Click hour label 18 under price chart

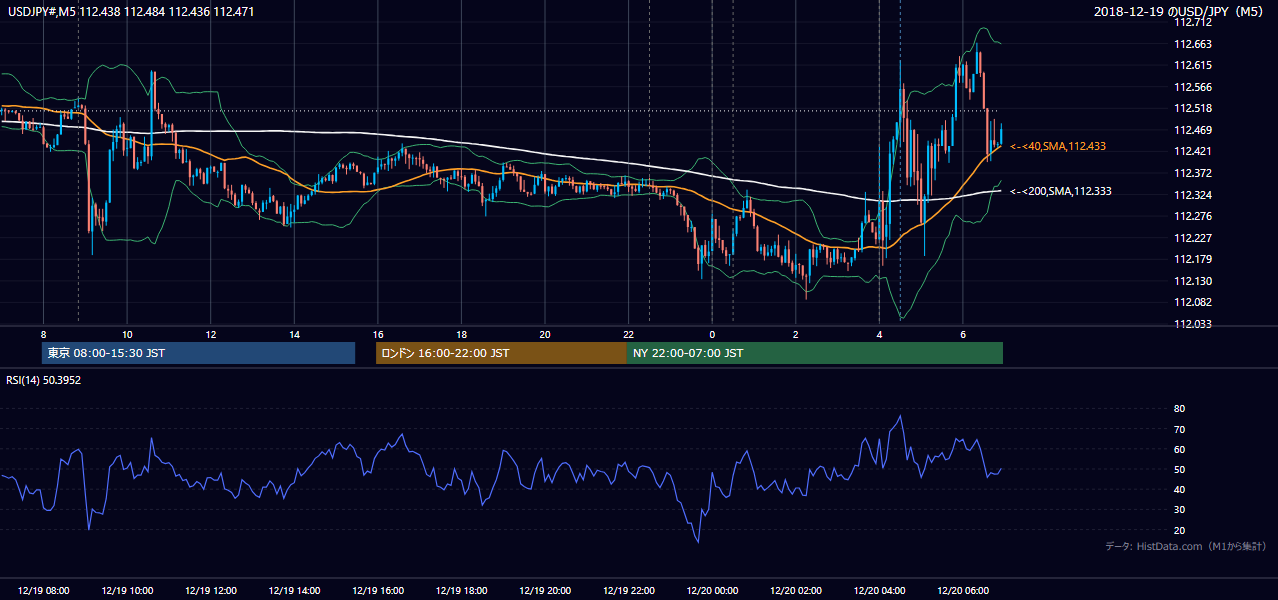point(461,333)
